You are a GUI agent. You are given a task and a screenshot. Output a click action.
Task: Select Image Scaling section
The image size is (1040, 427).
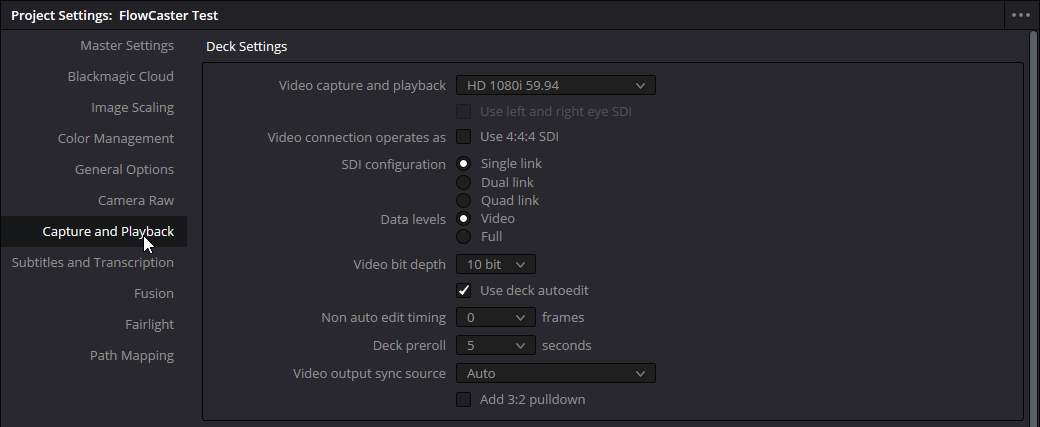click(133, 107)
